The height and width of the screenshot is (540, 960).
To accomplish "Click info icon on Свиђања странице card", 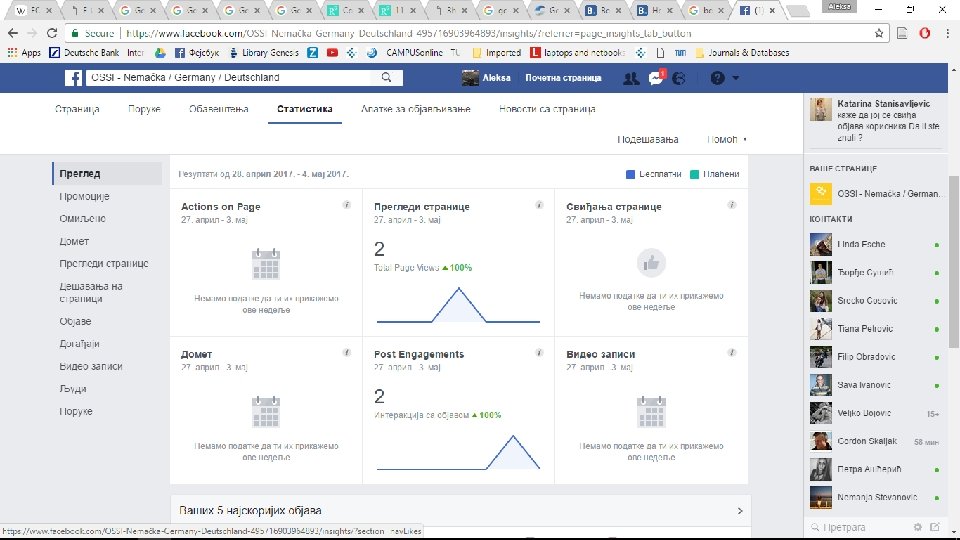I will pos(732,205).
